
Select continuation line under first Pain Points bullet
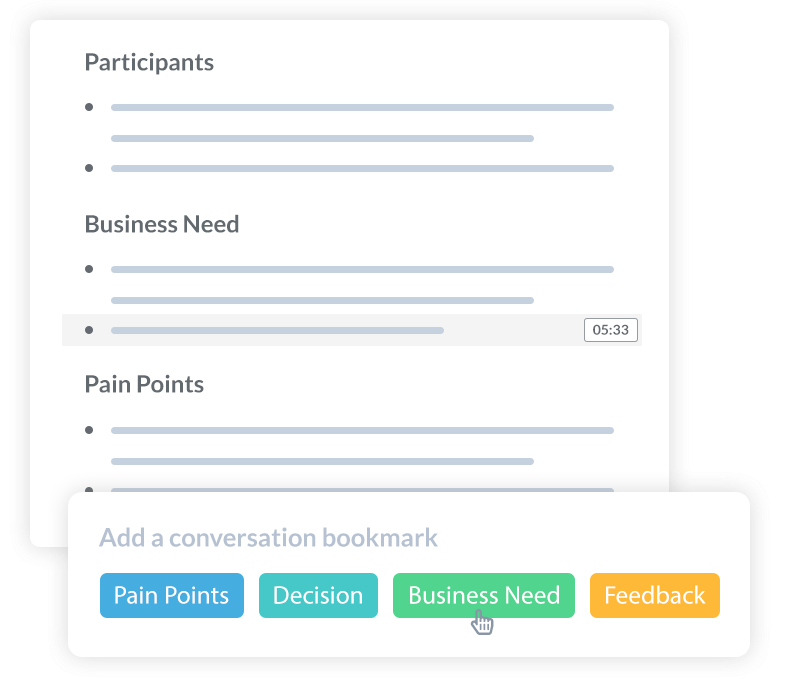coord(322,462)
